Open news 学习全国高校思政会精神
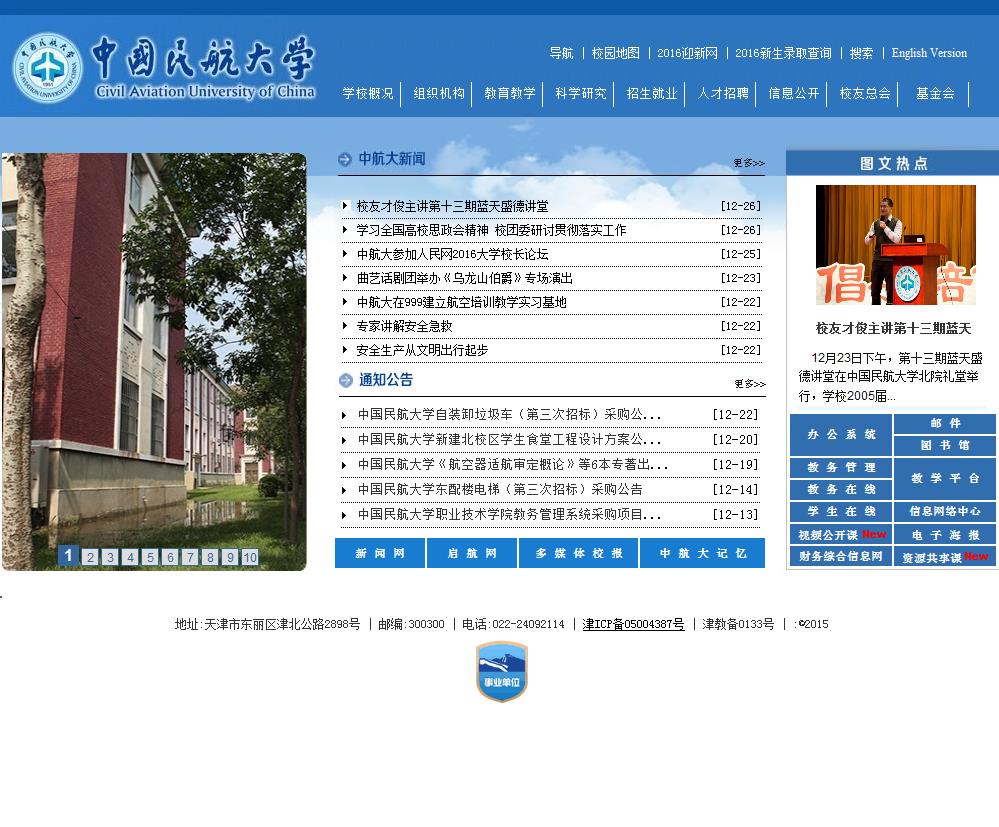 pos(491,231)
